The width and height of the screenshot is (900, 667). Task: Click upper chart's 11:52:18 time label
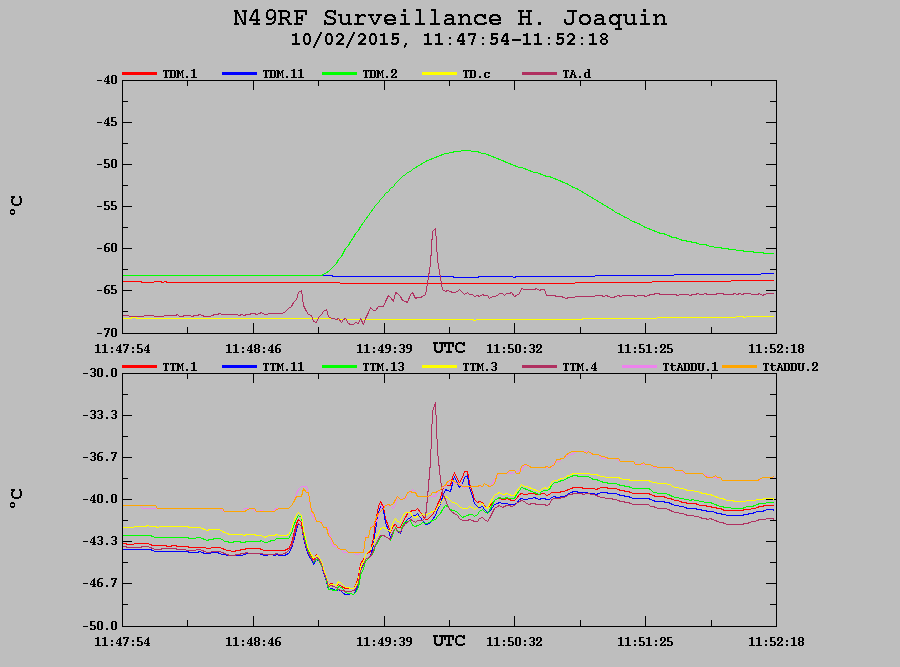776,349
